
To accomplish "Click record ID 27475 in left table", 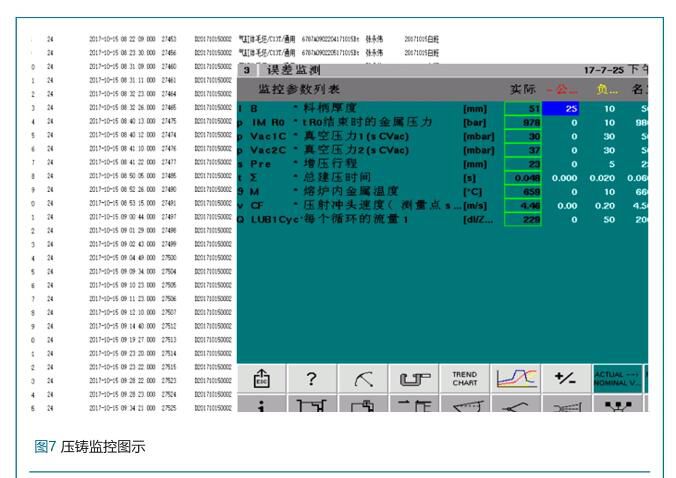I will click(x=169, y=121).
